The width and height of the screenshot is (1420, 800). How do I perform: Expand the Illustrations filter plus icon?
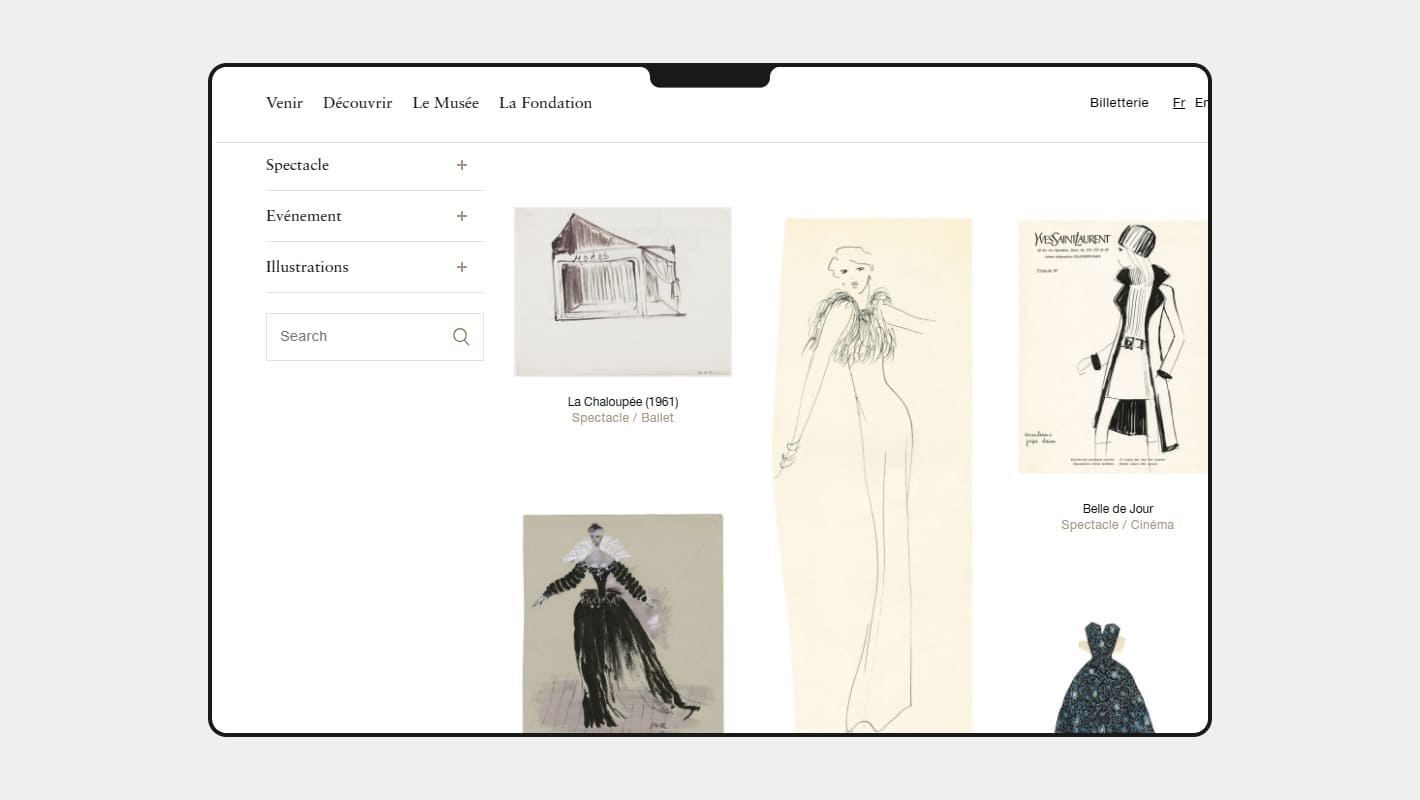point(462,267)
